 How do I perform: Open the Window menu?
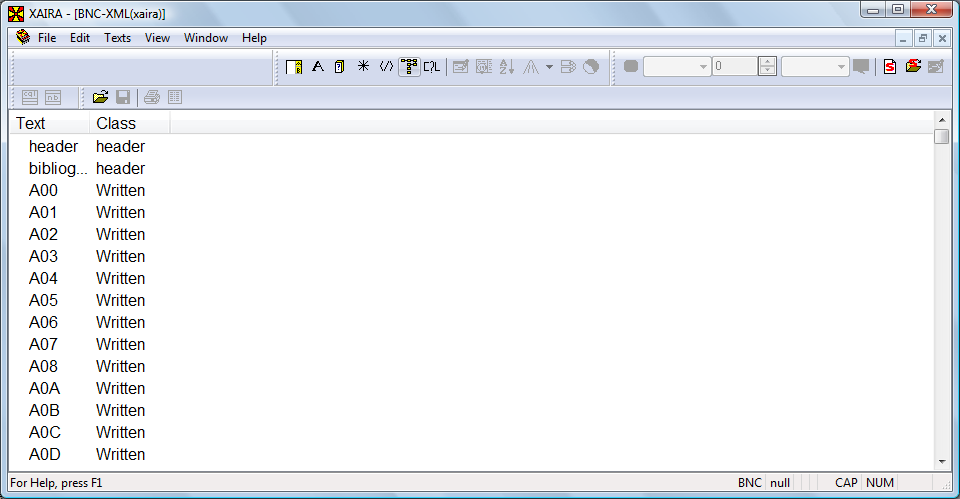click(206, 38)
